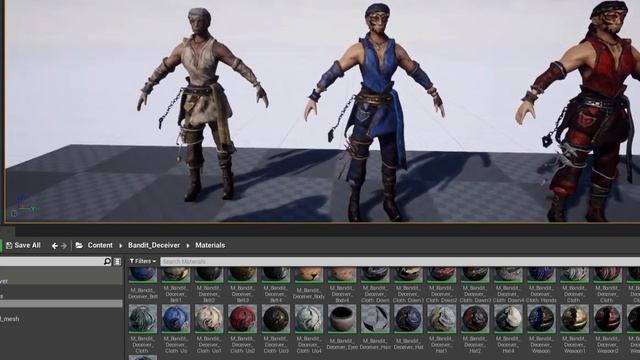
Task: Select the M_Bandit_Deceiver_Cloth_Down3 material
Action: pos(475,284)
